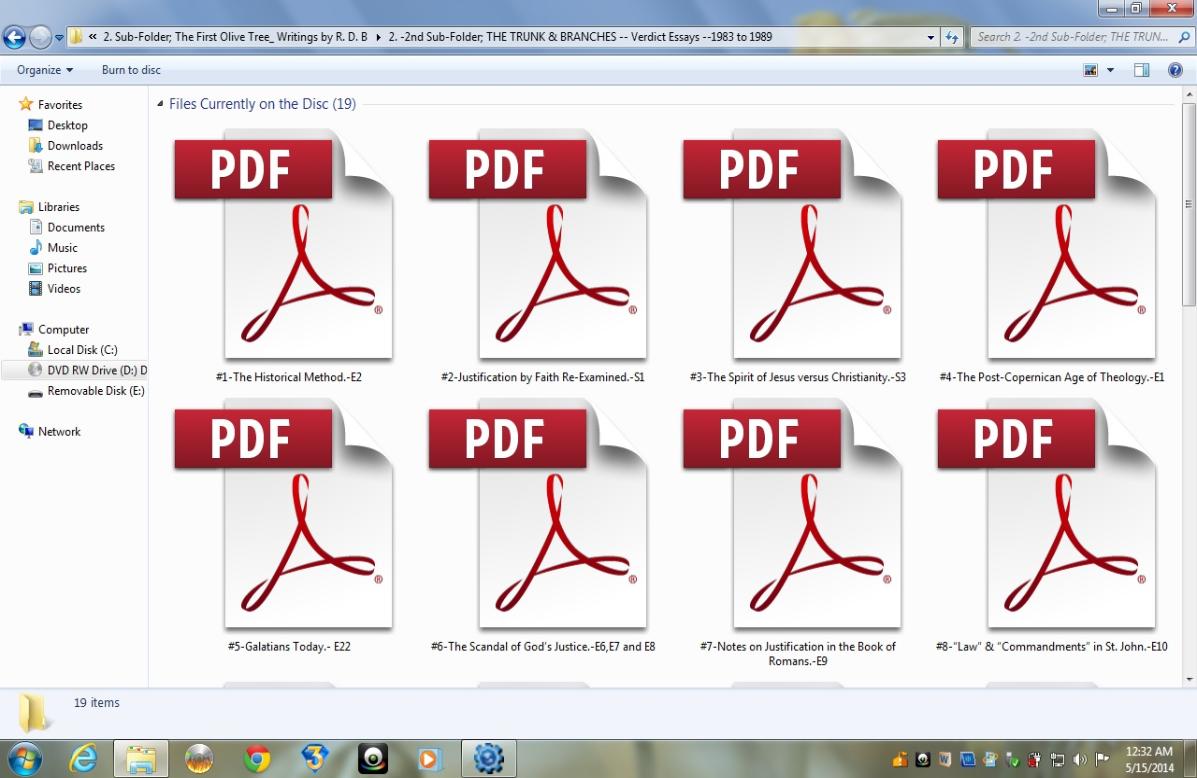Expand the arrow between the breadcrumb folders

(x=378, y=37)
